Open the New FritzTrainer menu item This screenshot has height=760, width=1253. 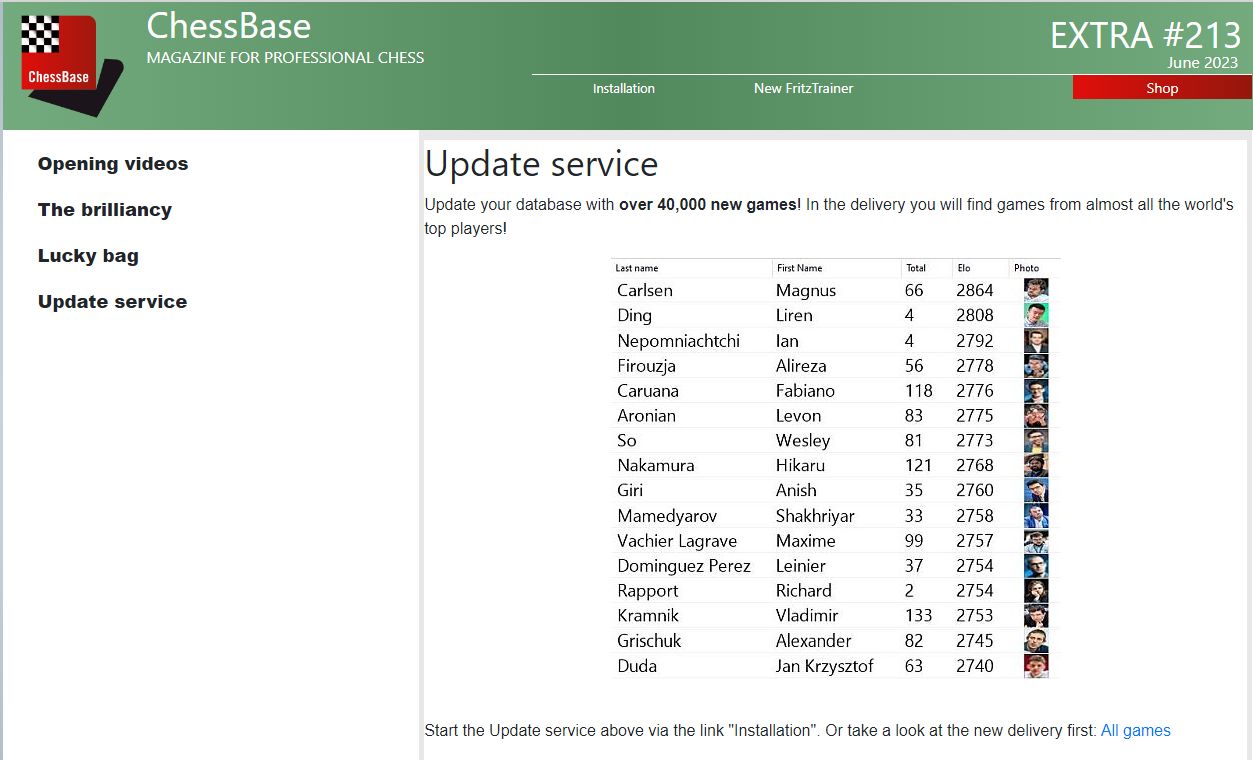point(803,88)
